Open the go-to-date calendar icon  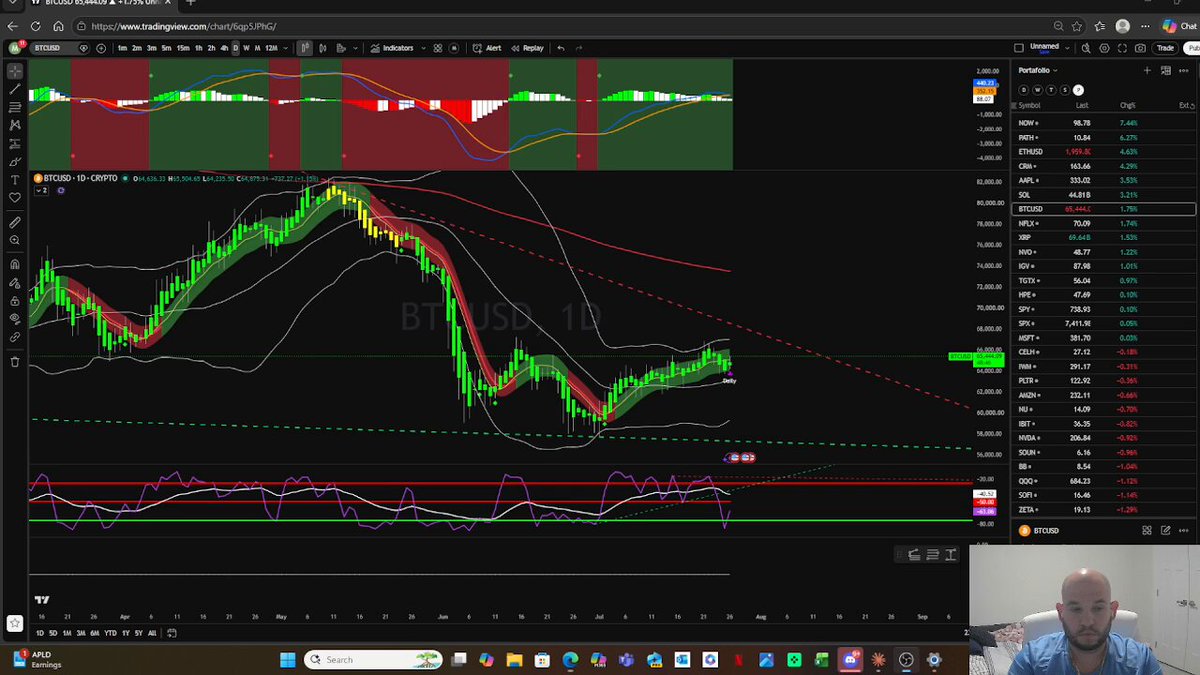pos(172,633)
